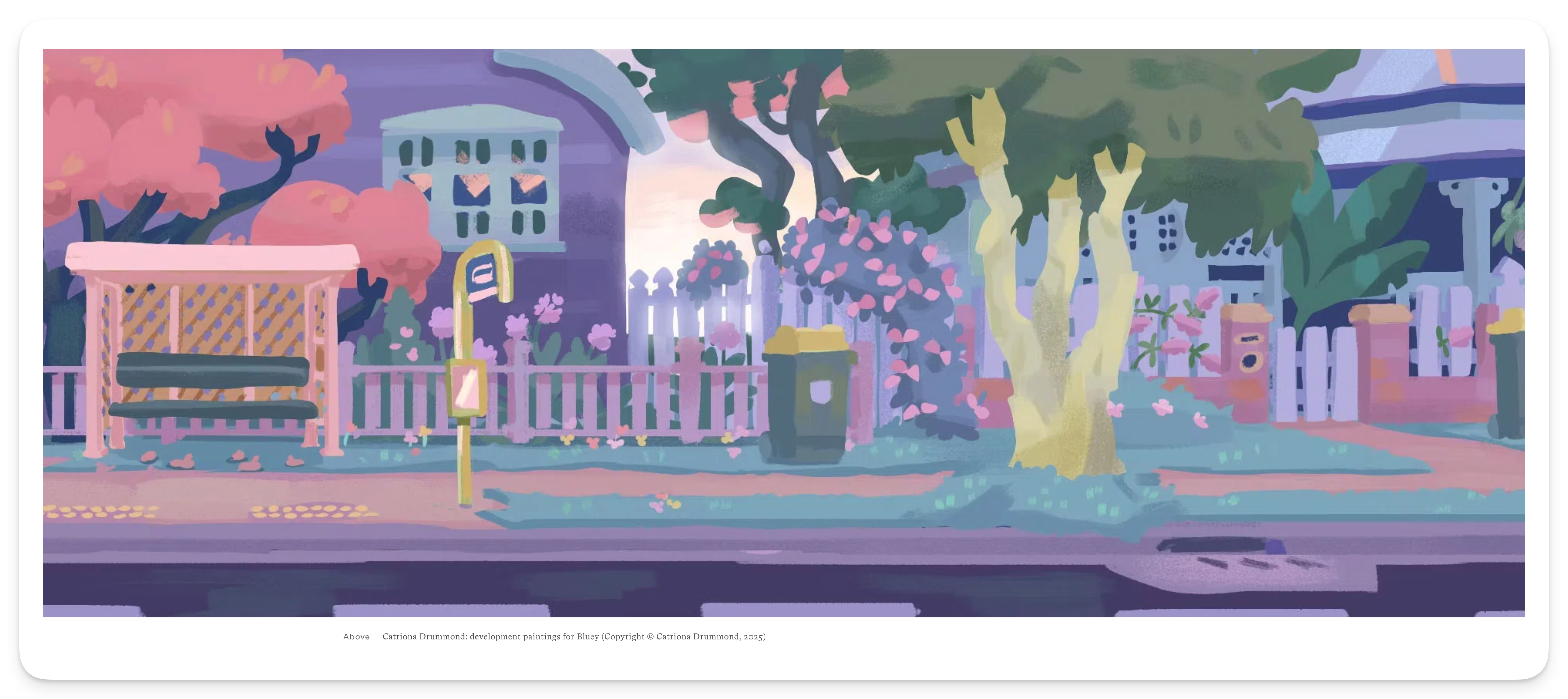Click the Catriona Drummond caption text

(x=490, y=636)
